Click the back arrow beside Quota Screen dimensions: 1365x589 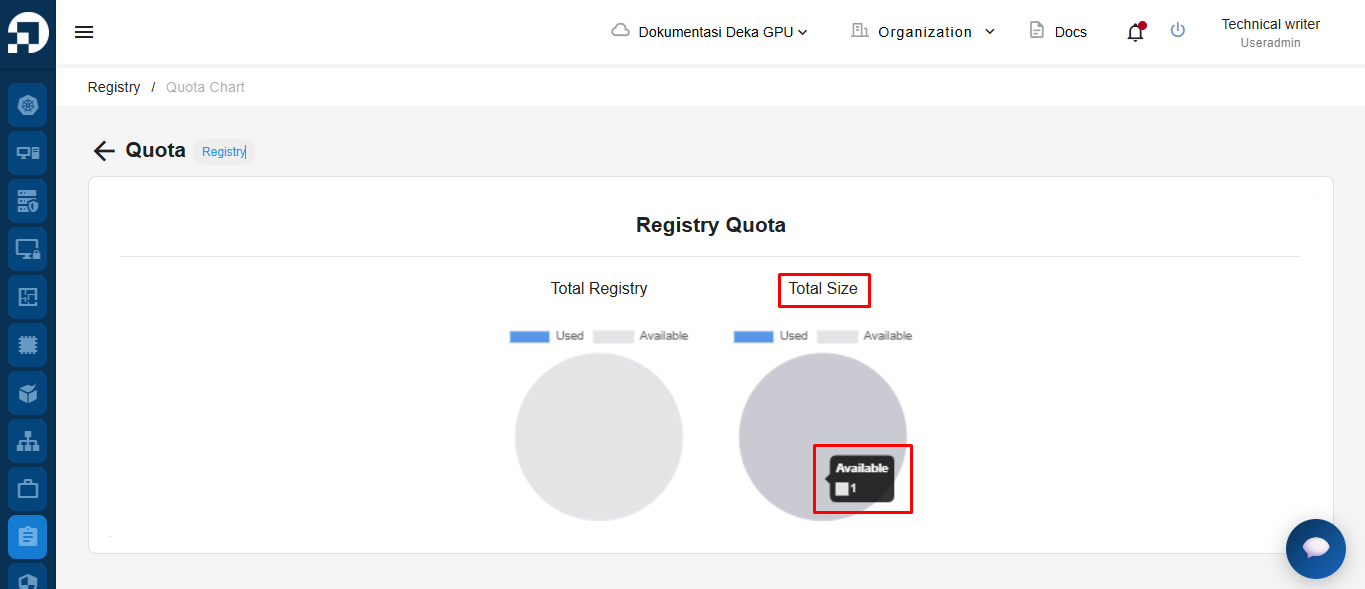point(104,151)
